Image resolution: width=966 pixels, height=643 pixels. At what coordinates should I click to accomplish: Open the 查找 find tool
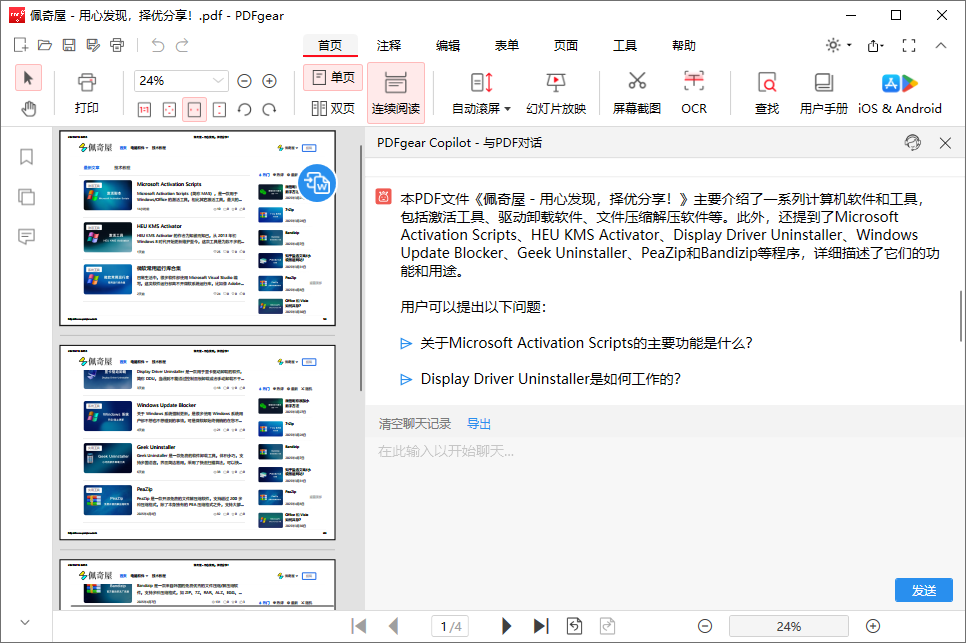[767, 93]
